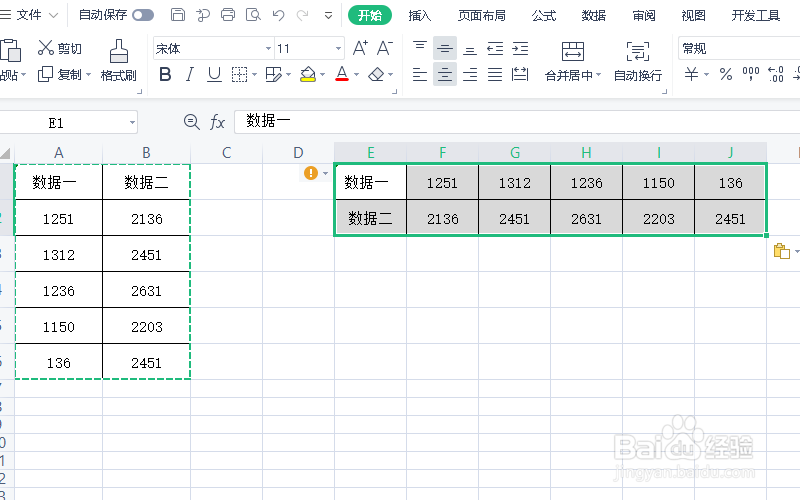Switch to the 插入 tab

(x=419, y=15)
